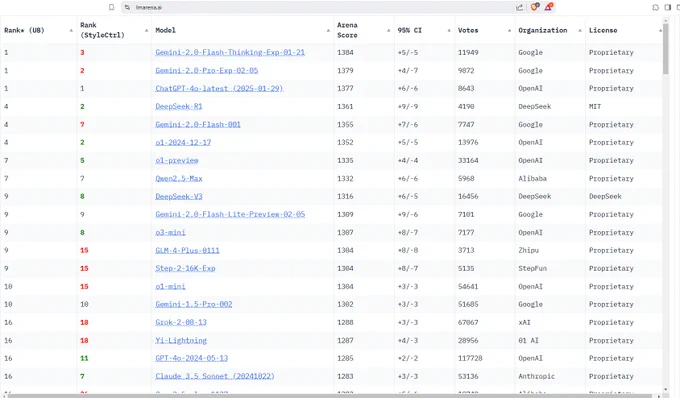Select StepFun organization cell
Viewport: 680px width, 398px height.
(x=532, y=268)
